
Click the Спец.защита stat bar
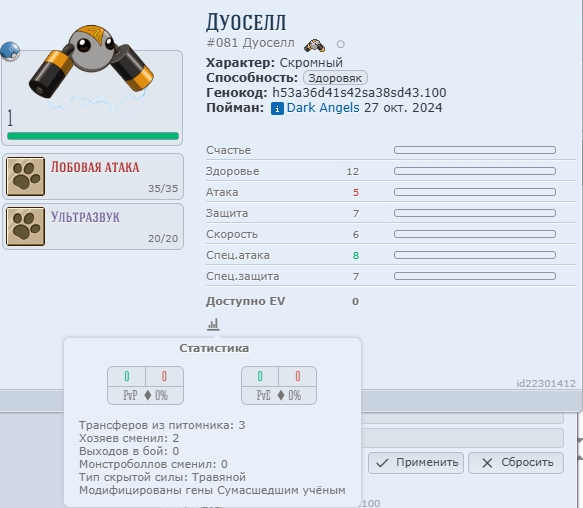475,276
